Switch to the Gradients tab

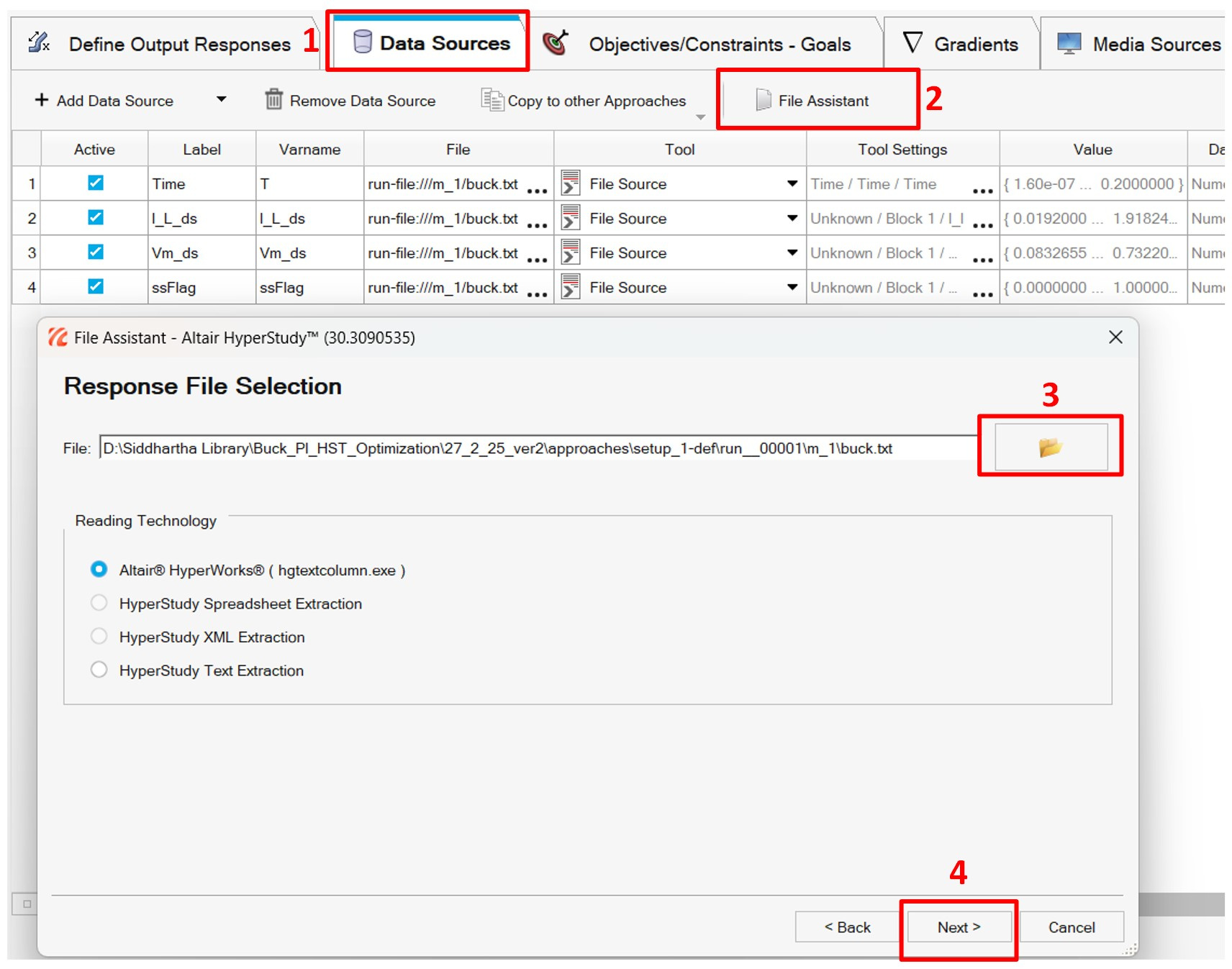(x=961, y=44)
